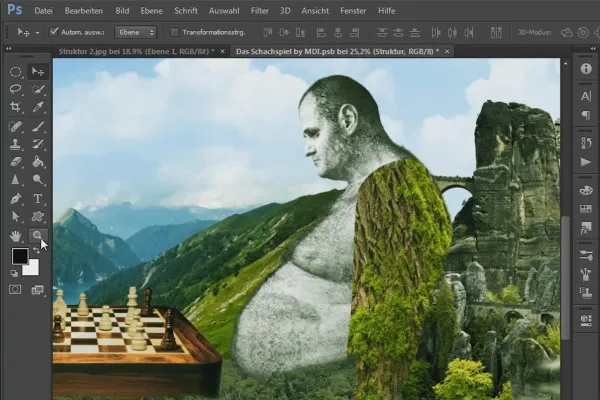
Task: Swap foreground and background colors
Action: click(x=36, y=250)
